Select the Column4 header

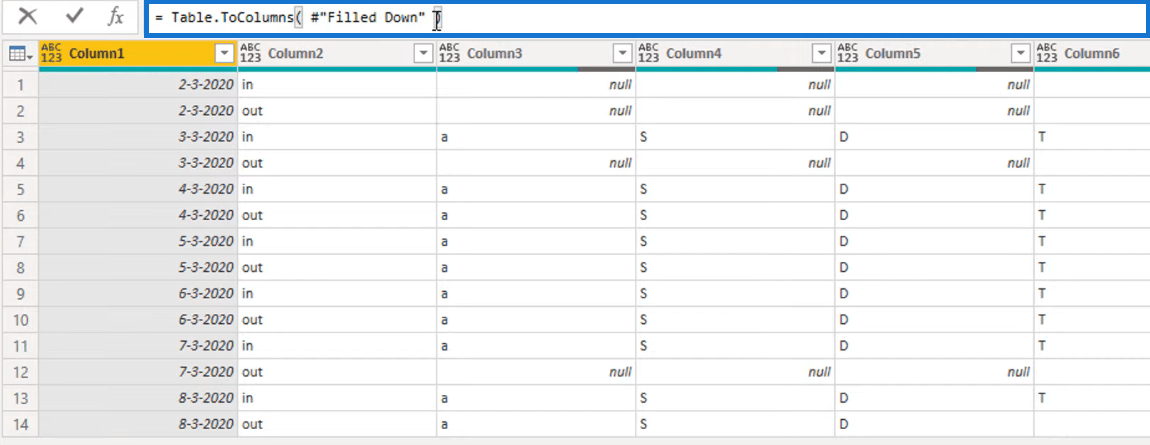click(x=736, y=54)
